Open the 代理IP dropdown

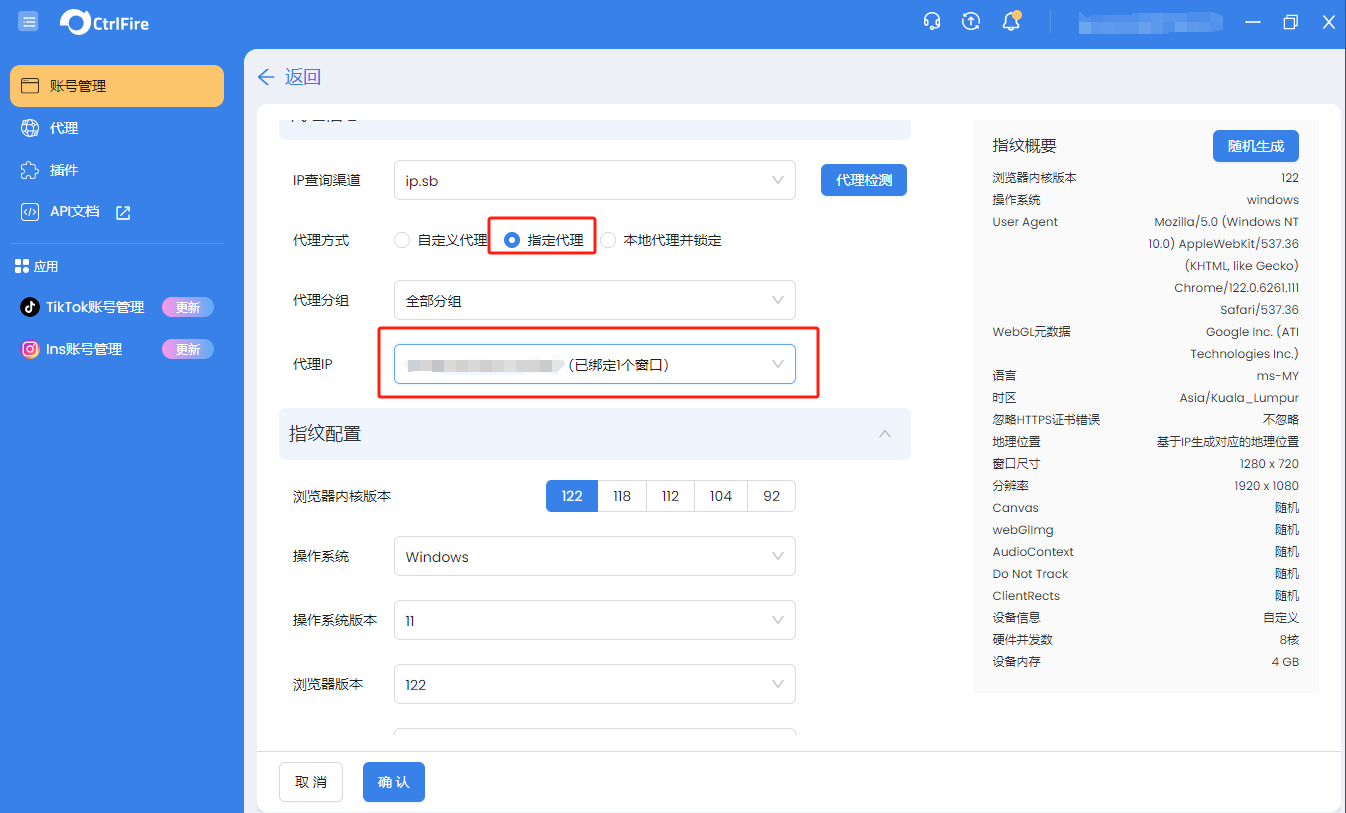[x=595, y=364]
